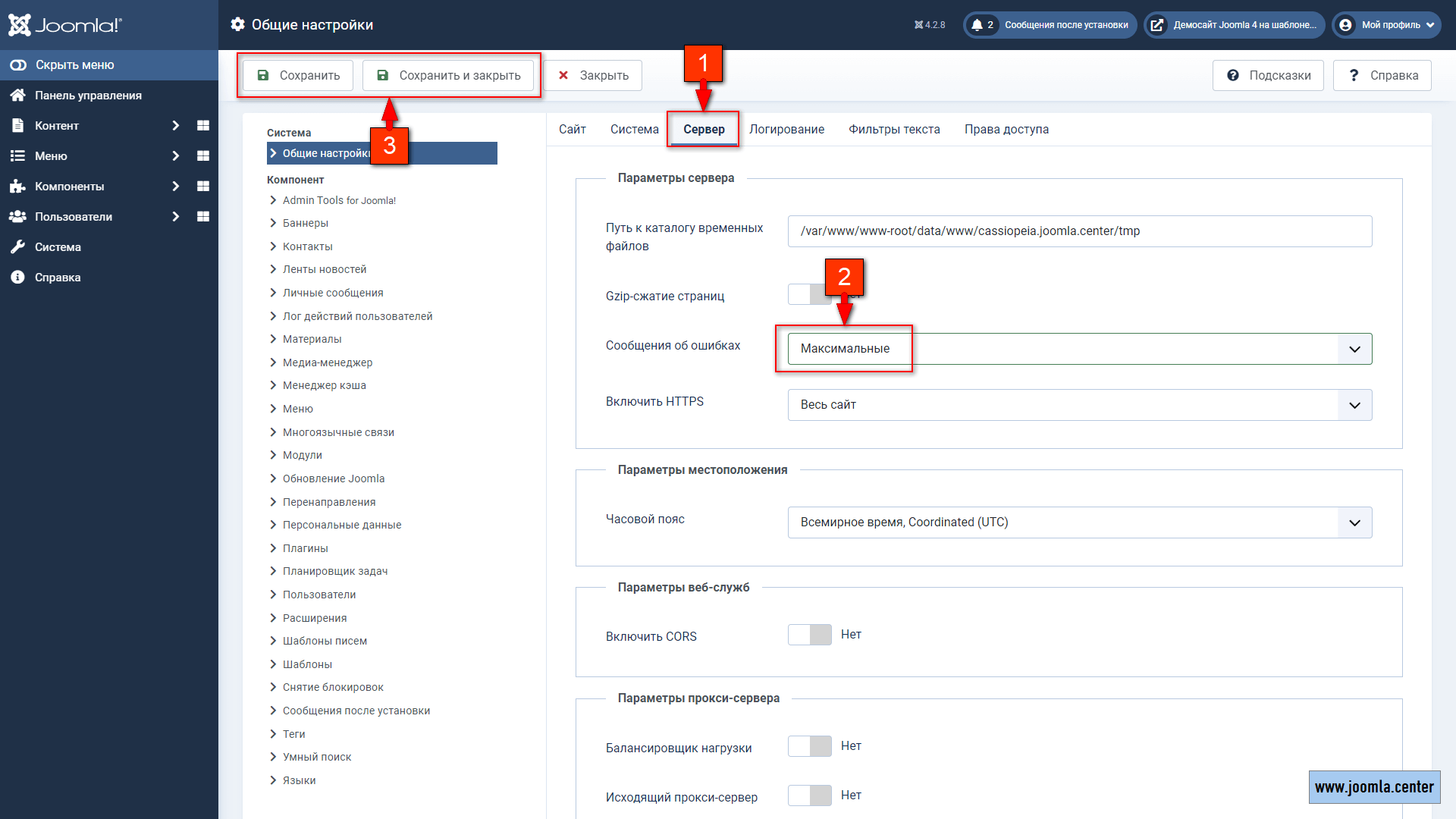Open Перенаправления component settings
Image resolution: width=1456 pixels, height=819 pixels.
329,502
